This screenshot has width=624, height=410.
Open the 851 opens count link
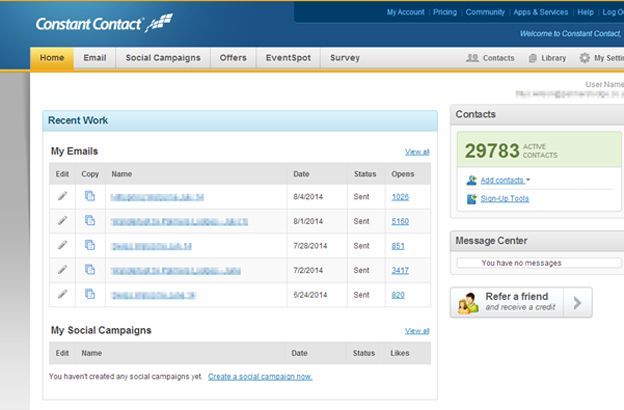(x=398, y=246)
